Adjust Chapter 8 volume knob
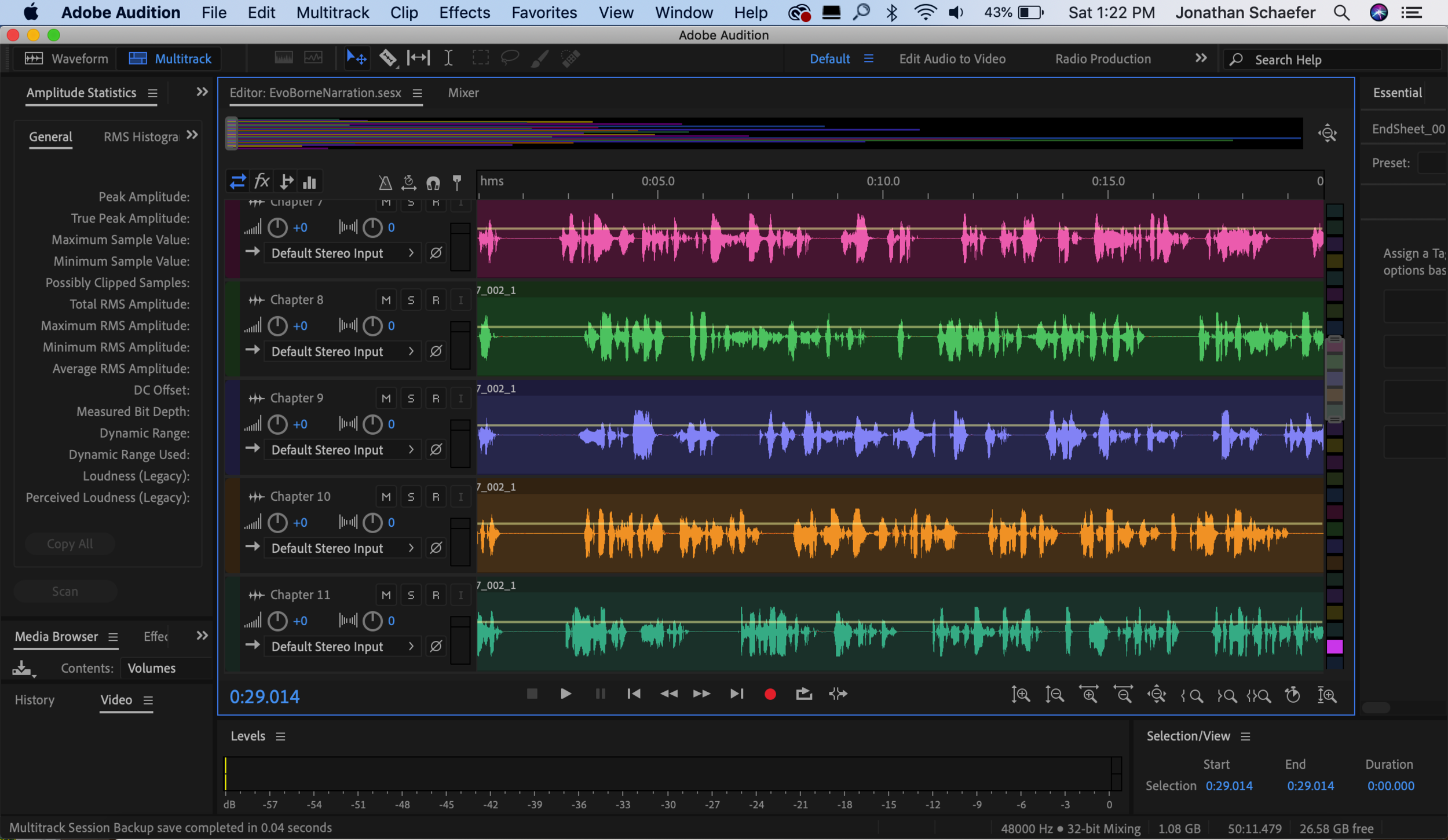 pyautogui.click(x=277, y=326)
